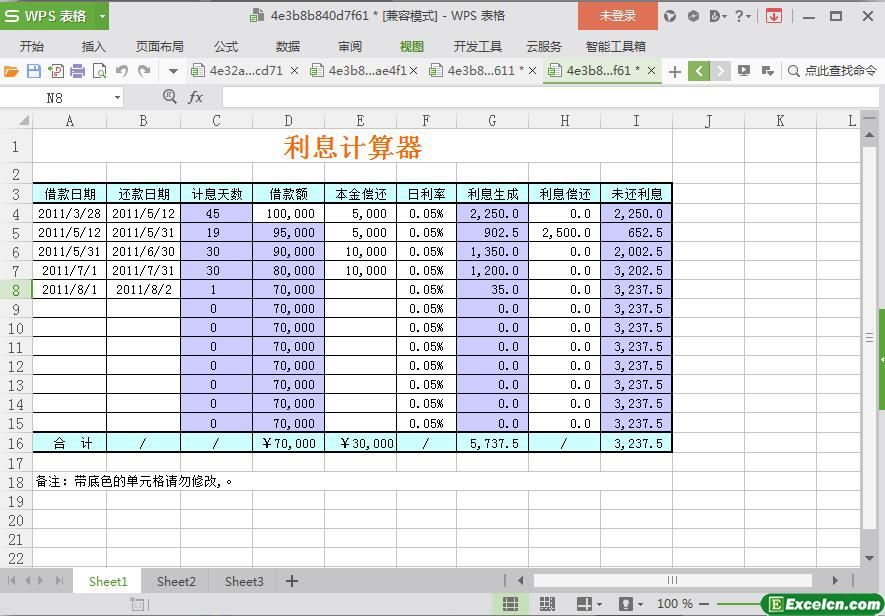
Task: Click the red download arrow icon
Action: tap(774, 16)
